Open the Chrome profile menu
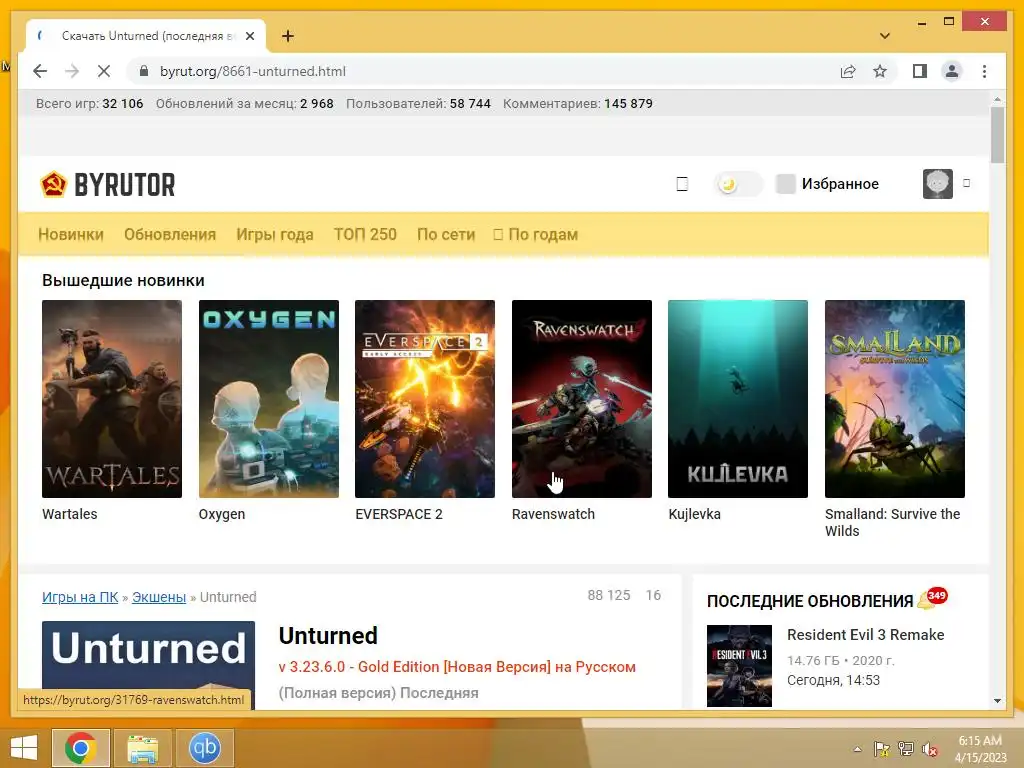The image size is (1024, 768). click(x=952, y=71)
